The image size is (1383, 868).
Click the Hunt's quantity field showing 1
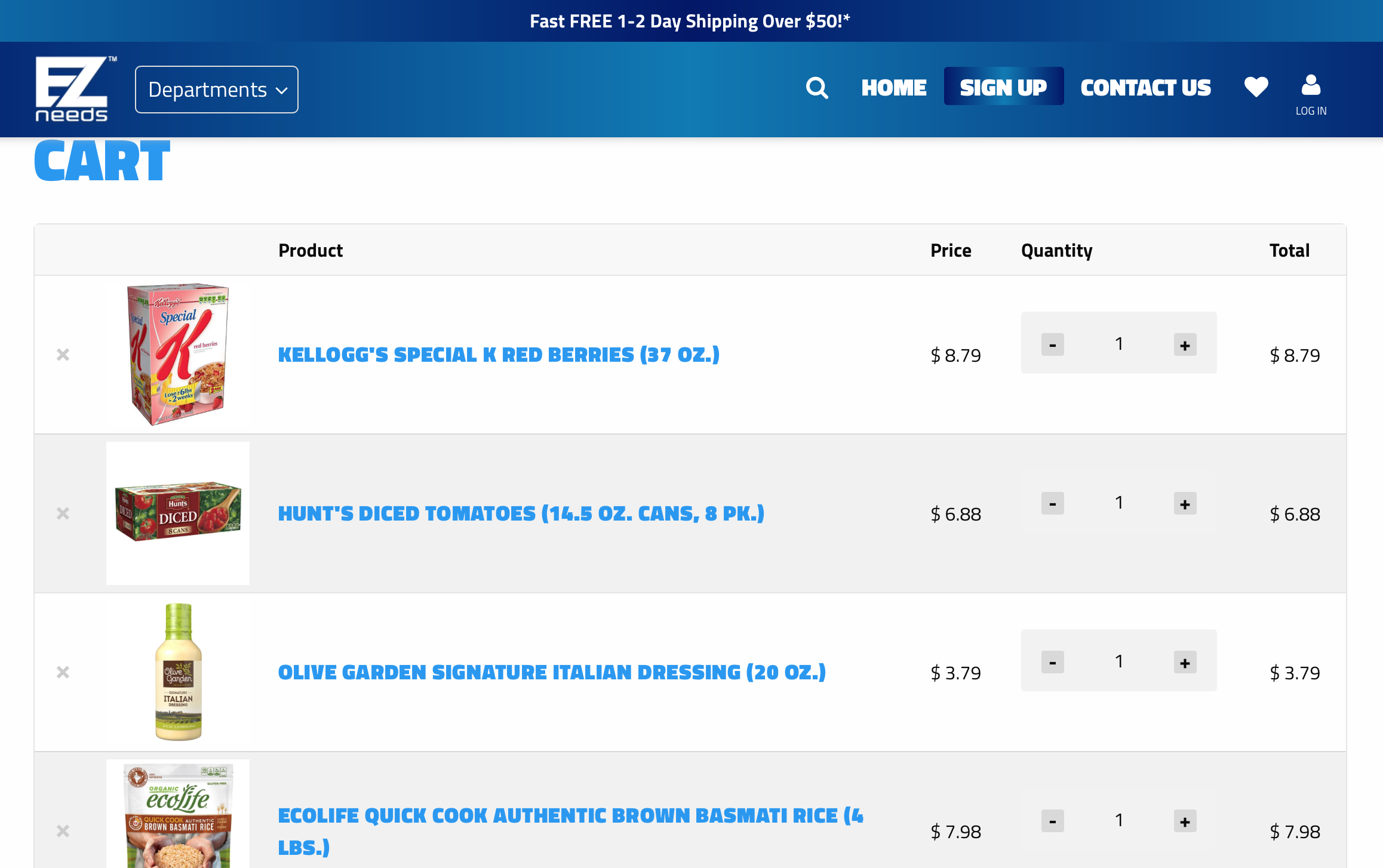click(x=1119, y=503)
